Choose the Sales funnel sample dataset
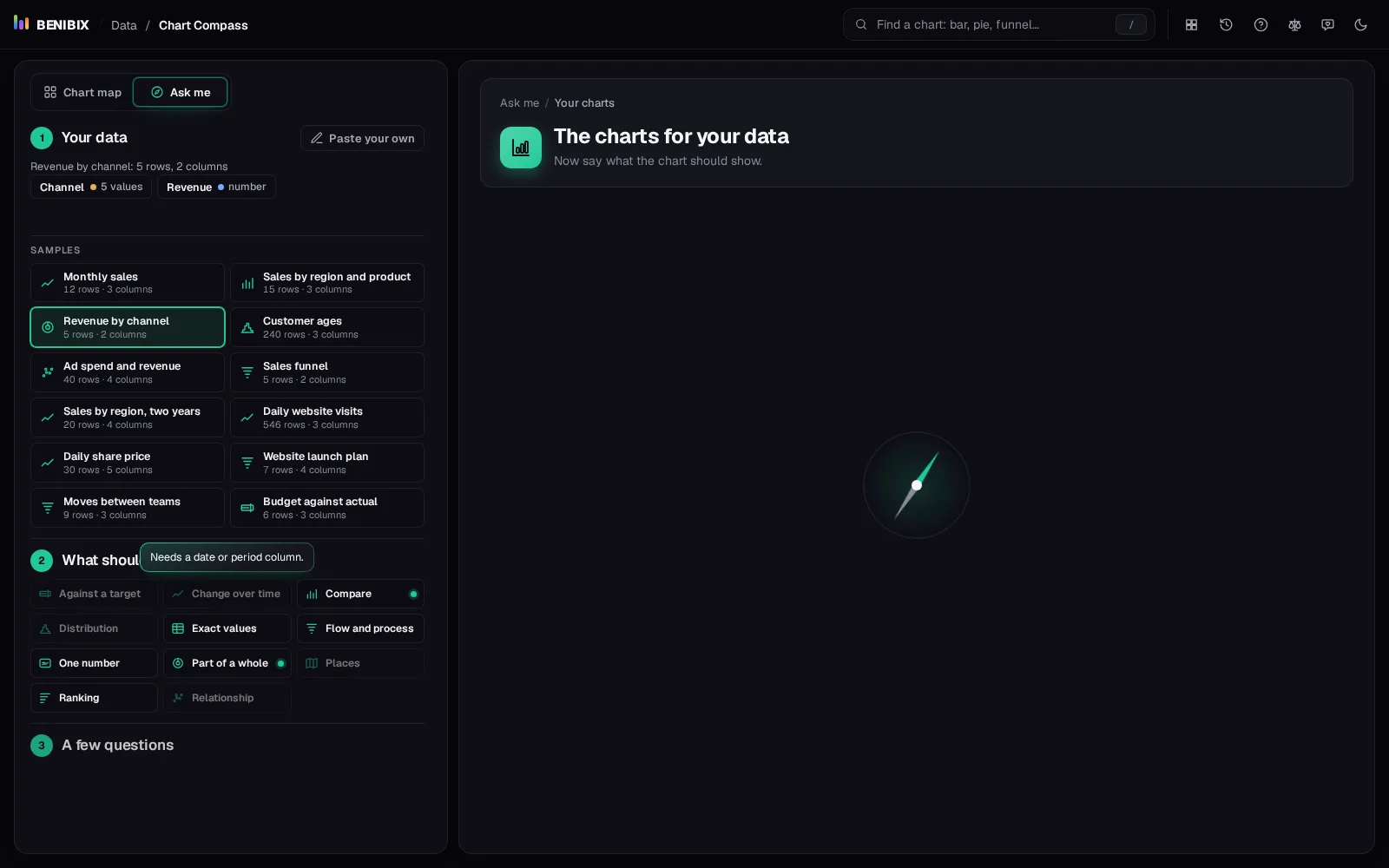 tap(327, 372)
